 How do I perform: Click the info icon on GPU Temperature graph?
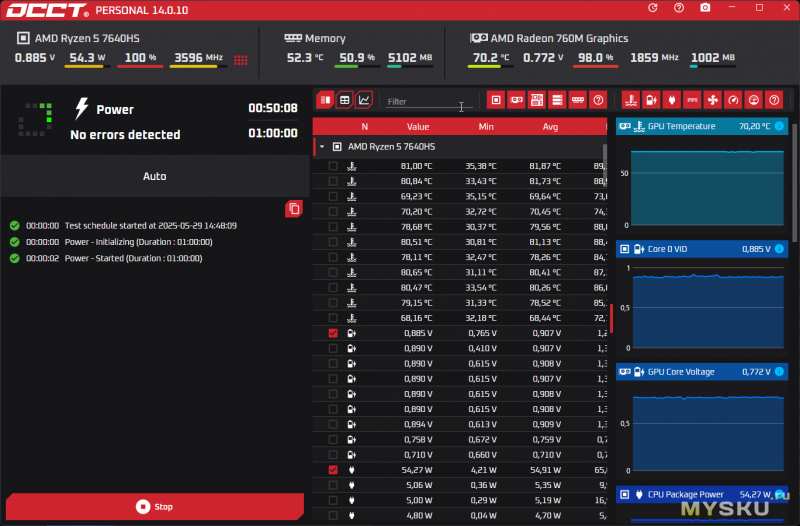click(779, 126)
